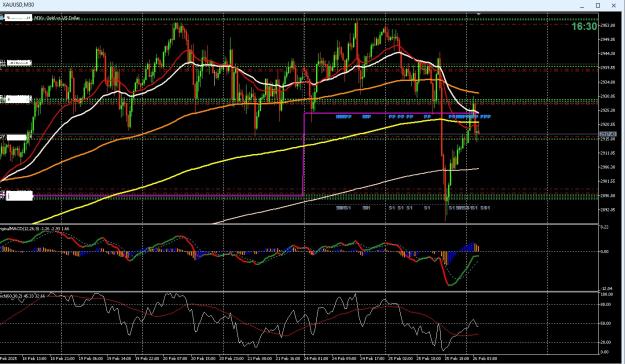Click the green 16:30 timer text
Screen dimensions: 625x364
click(584, 26)
